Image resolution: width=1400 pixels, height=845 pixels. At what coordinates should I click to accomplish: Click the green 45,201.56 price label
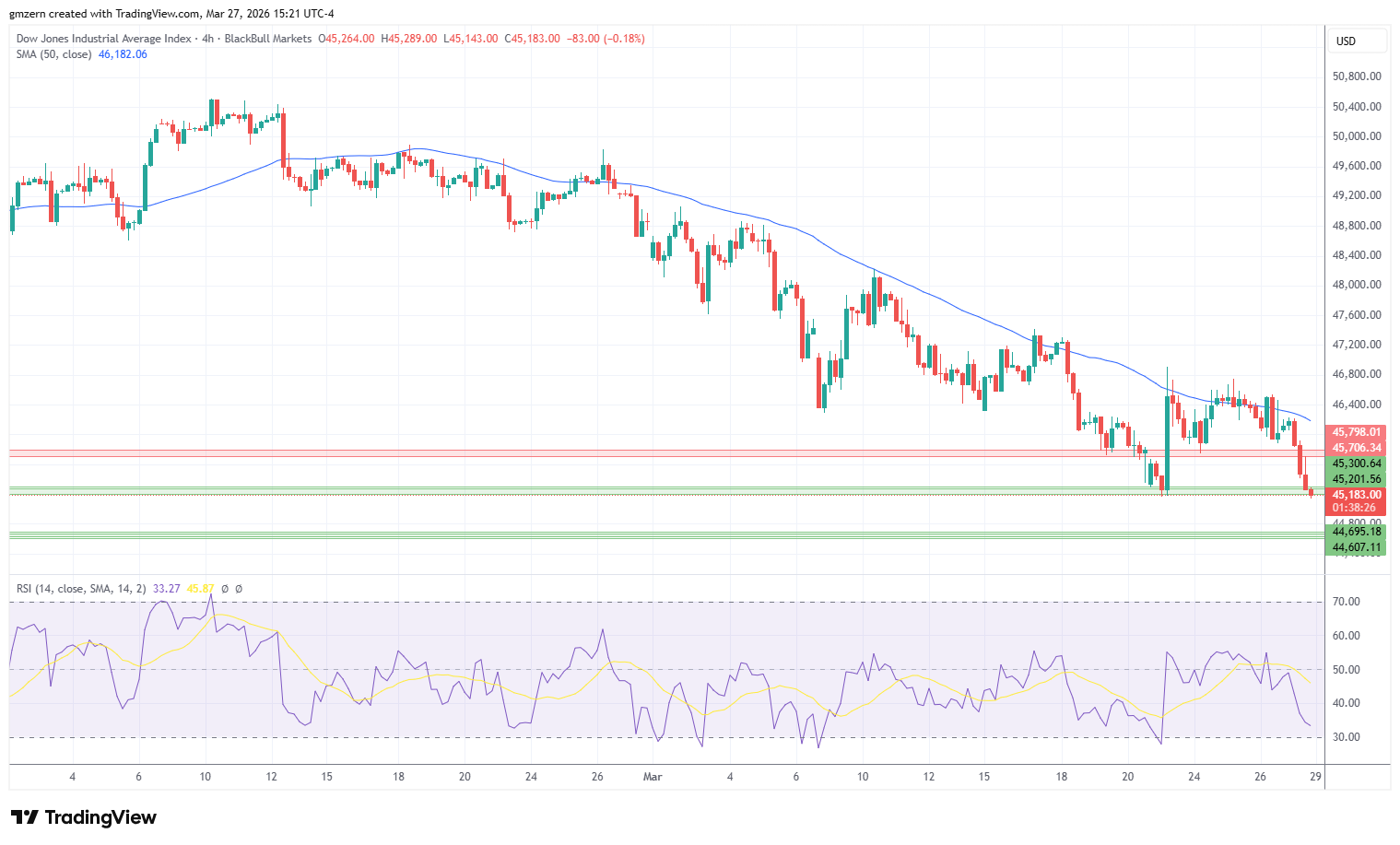(1356, 479)
